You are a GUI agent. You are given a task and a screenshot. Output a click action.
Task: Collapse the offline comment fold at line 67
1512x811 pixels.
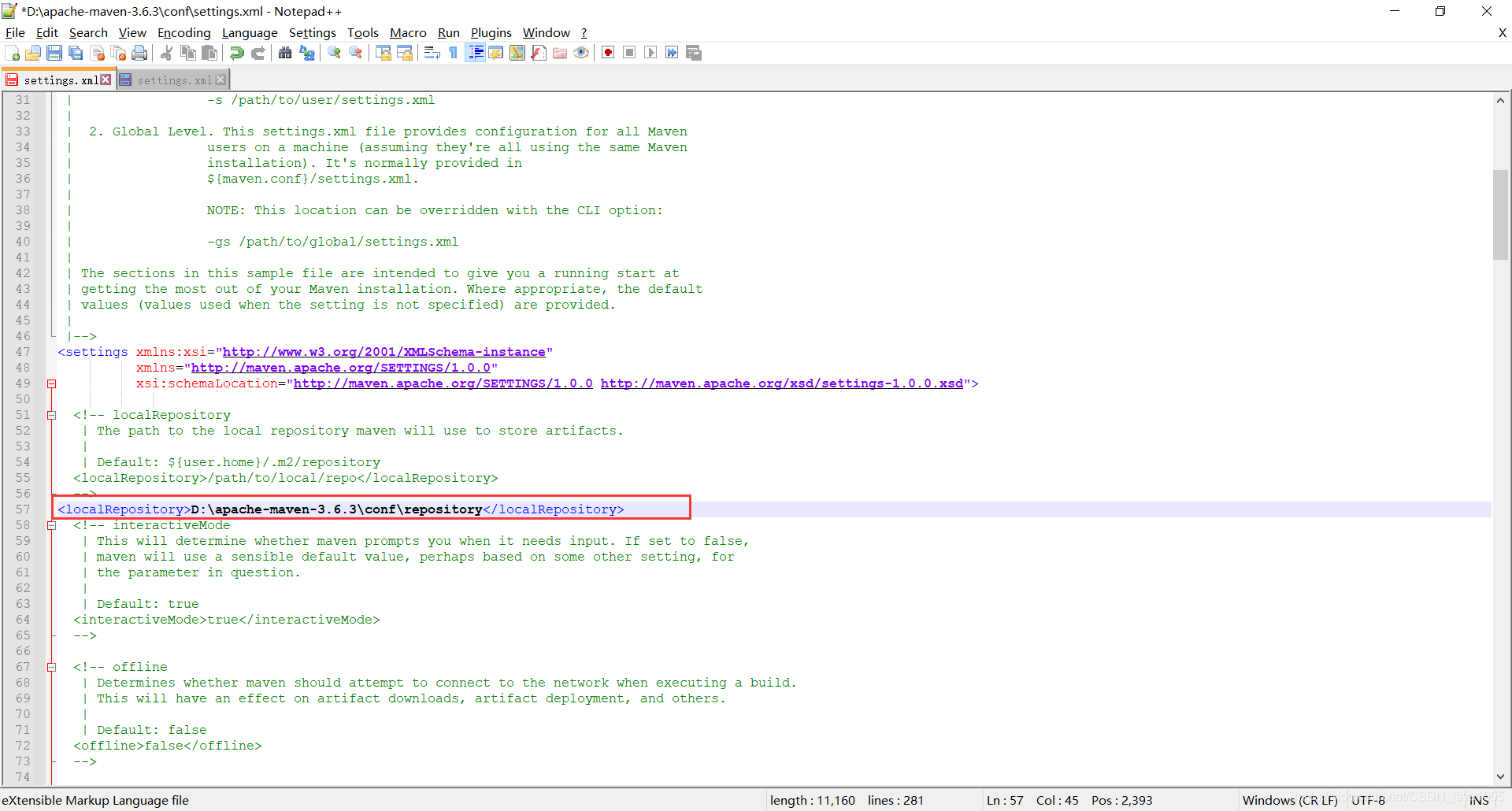[x=52, y=667]
